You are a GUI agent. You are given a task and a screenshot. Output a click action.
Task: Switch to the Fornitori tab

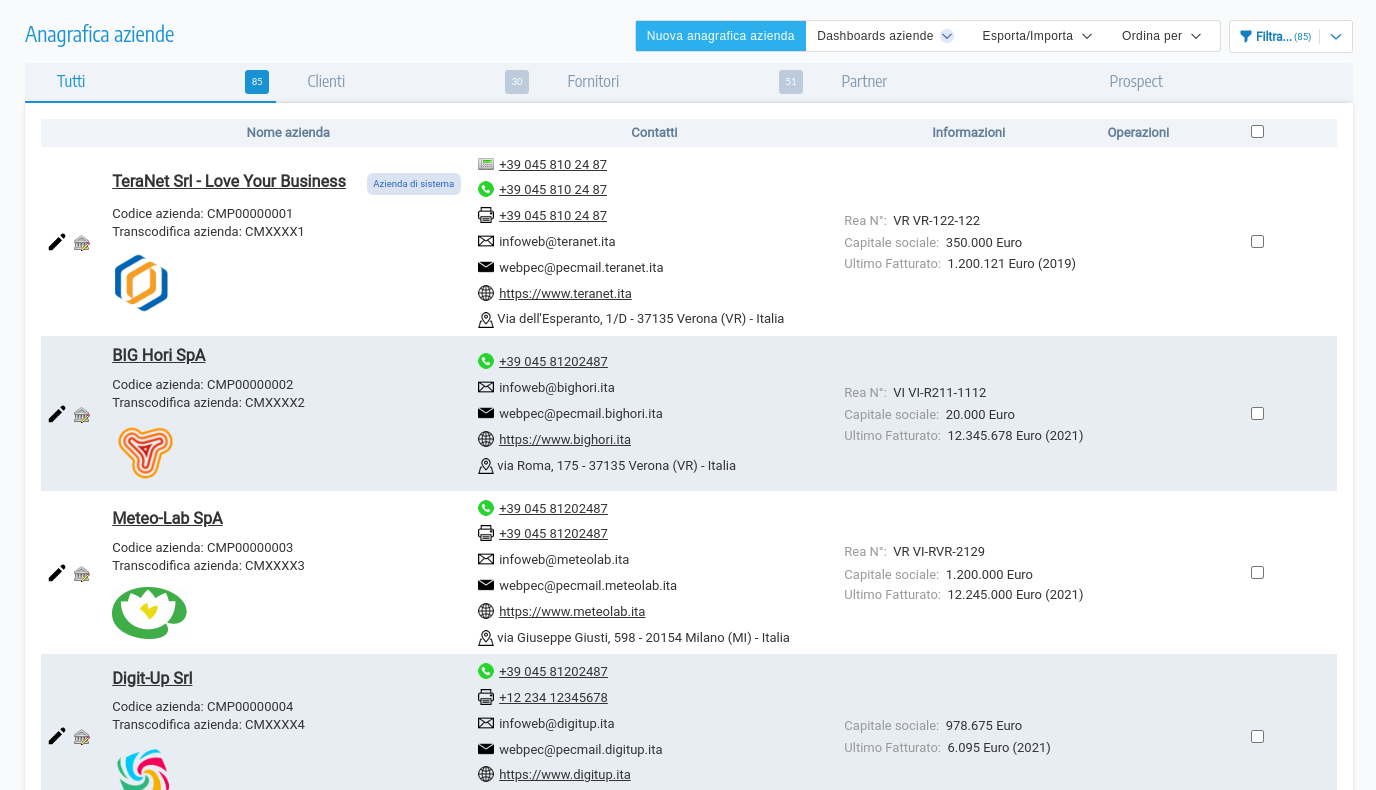point(593,81)
